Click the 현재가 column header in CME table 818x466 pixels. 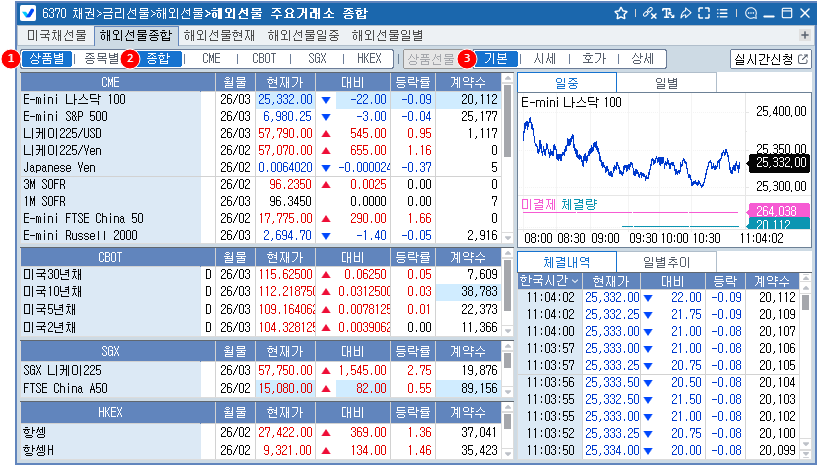click(284, 82)
